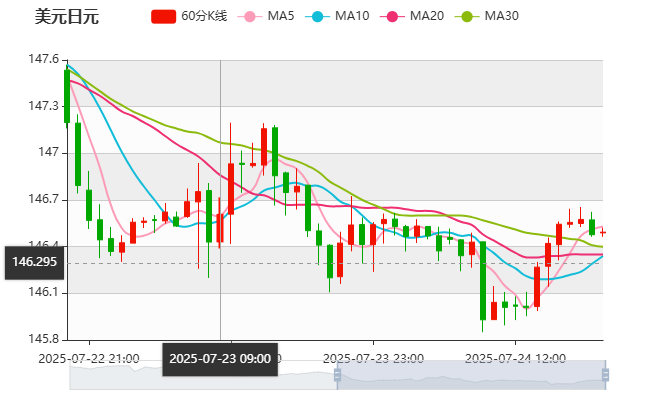The image size is (670, 400).
Task: Click the 146.295 price axis pointer label
Action: pos(33,262)
